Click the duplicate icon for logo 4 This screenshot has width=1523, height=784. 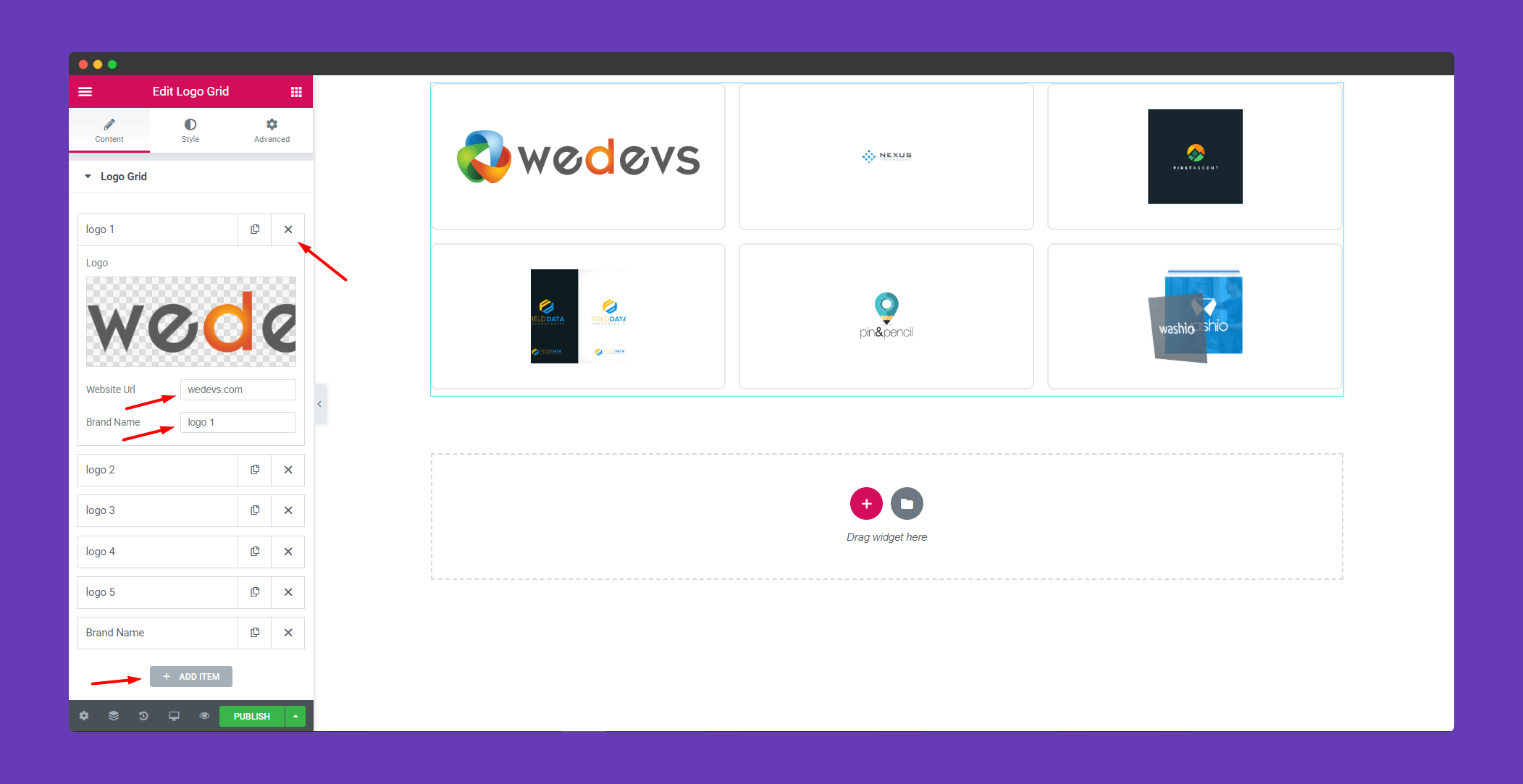click(x=254, y=551)
